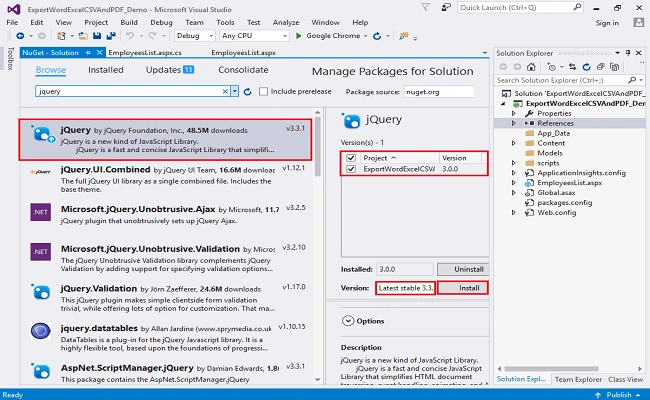
Task: Click the Solution Explorer horizontal scrollbar
Action: point(551,368)
